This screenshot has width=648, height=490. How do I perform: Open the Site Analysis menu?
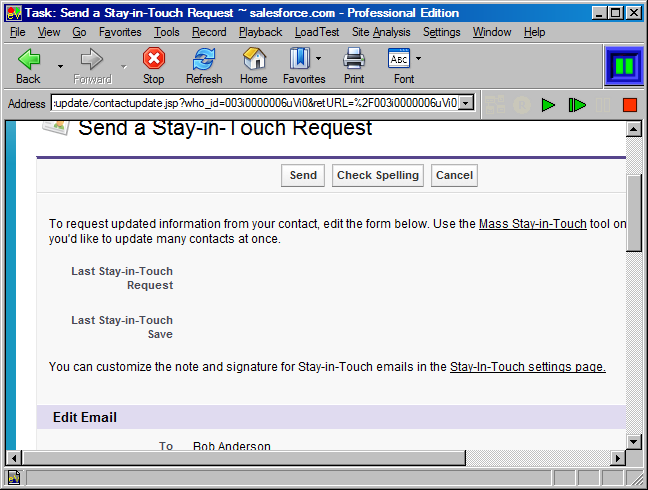381,32
